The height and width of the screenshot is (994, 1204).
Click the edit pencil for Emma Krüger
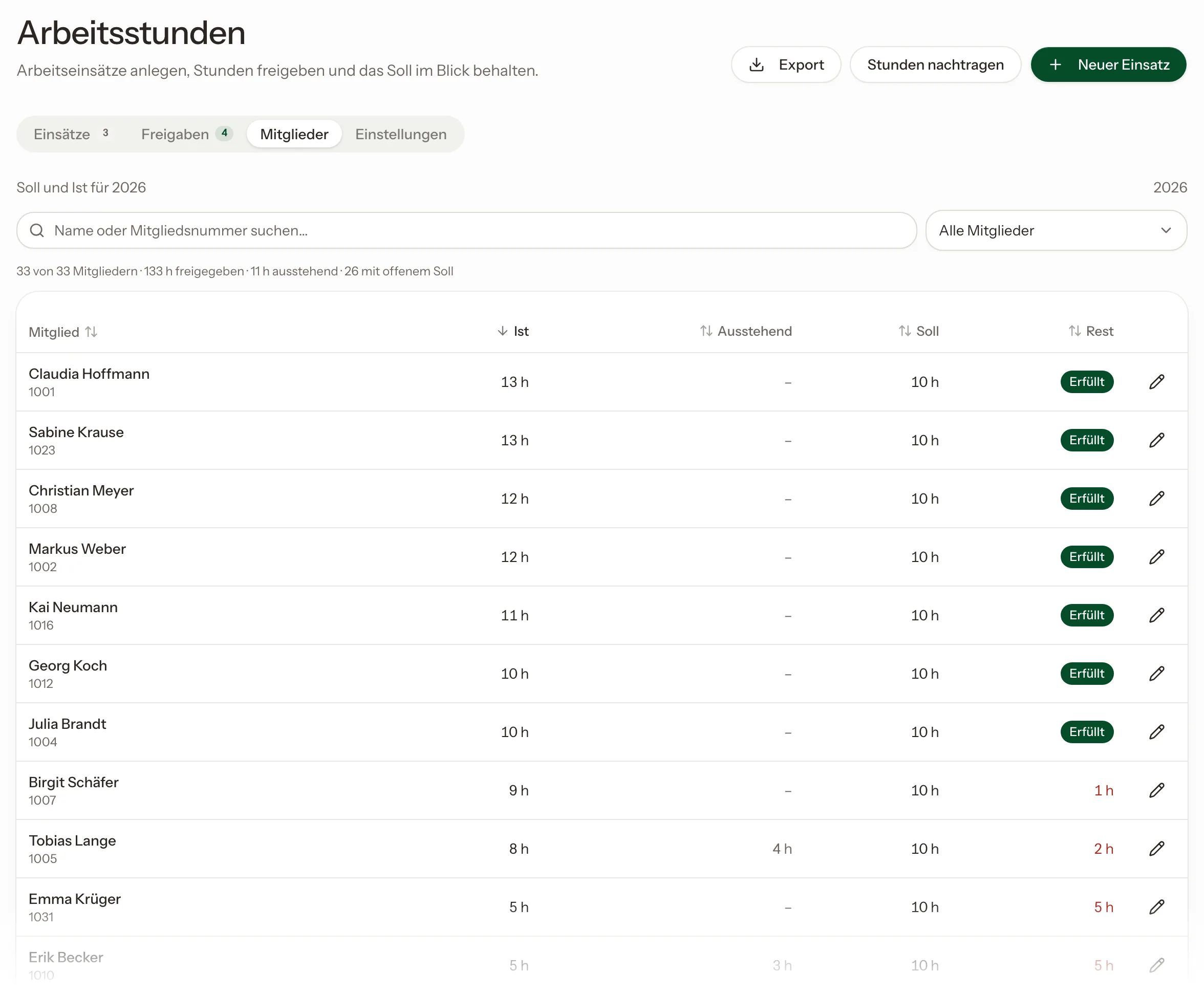coord(1156,907)
